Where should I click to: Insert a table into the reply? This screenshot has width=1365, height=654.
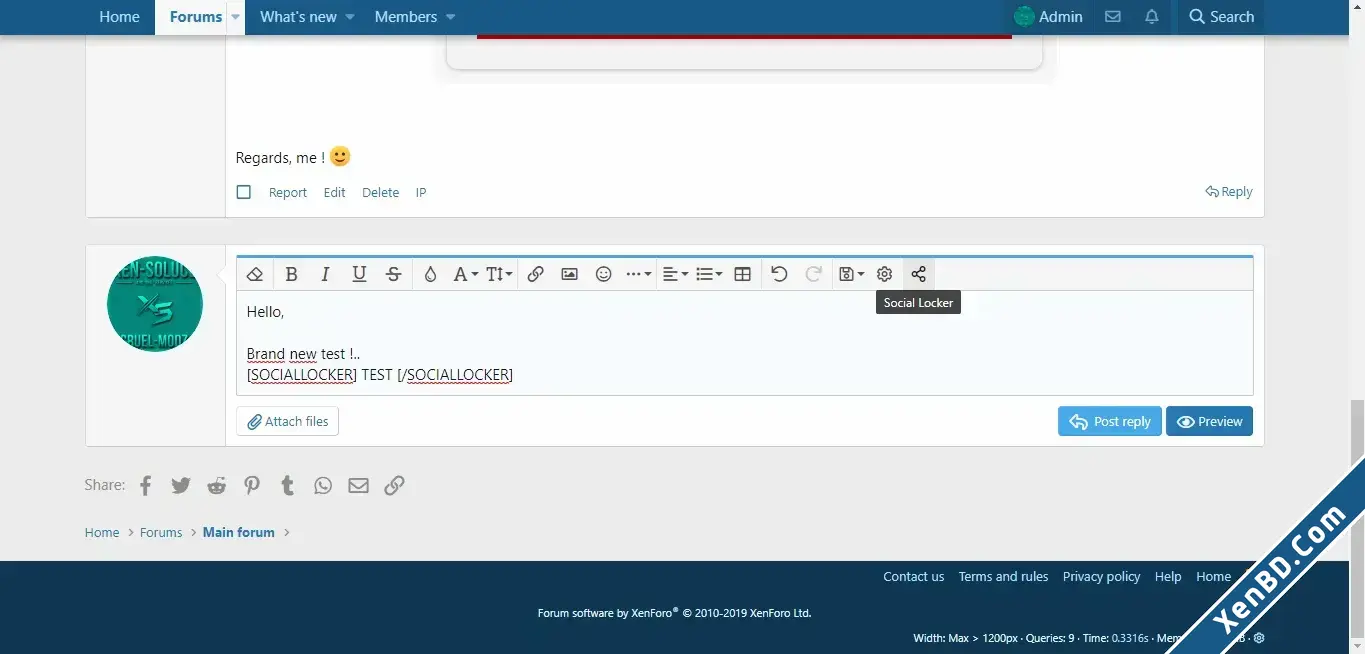(x=742, y=274)
